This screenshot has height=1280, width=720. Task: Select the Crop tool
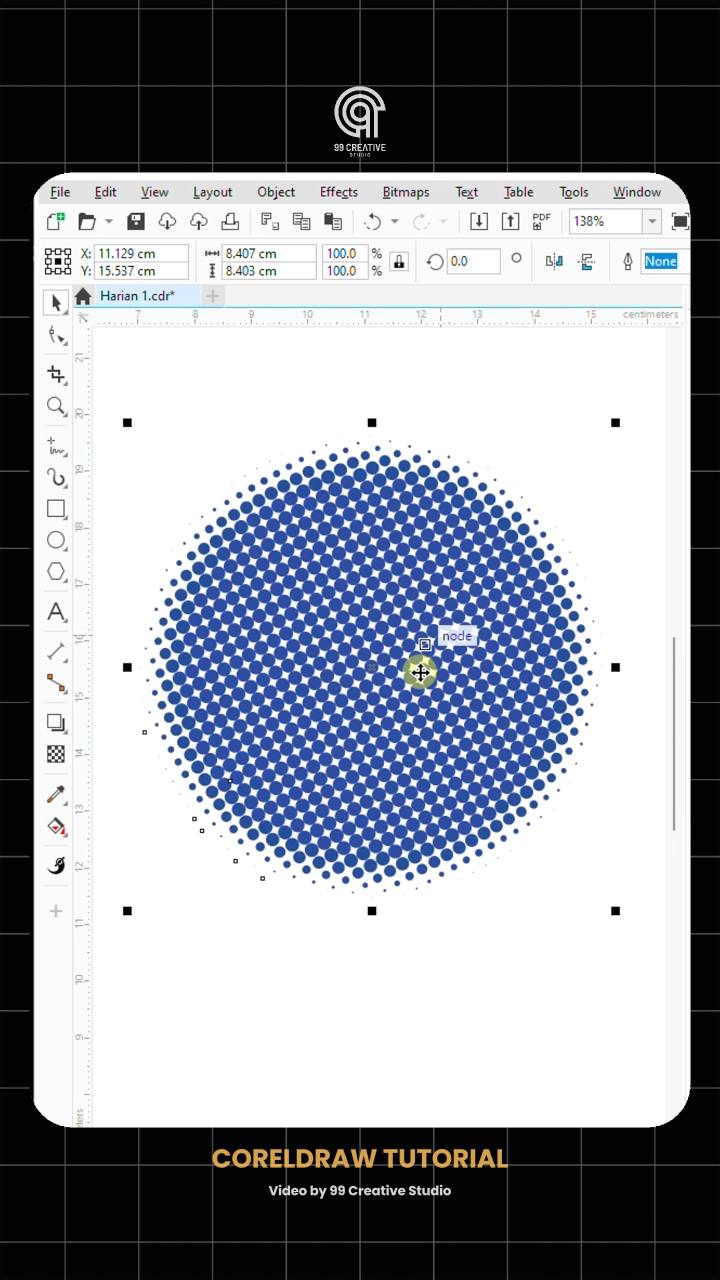(x=56, y=374)
